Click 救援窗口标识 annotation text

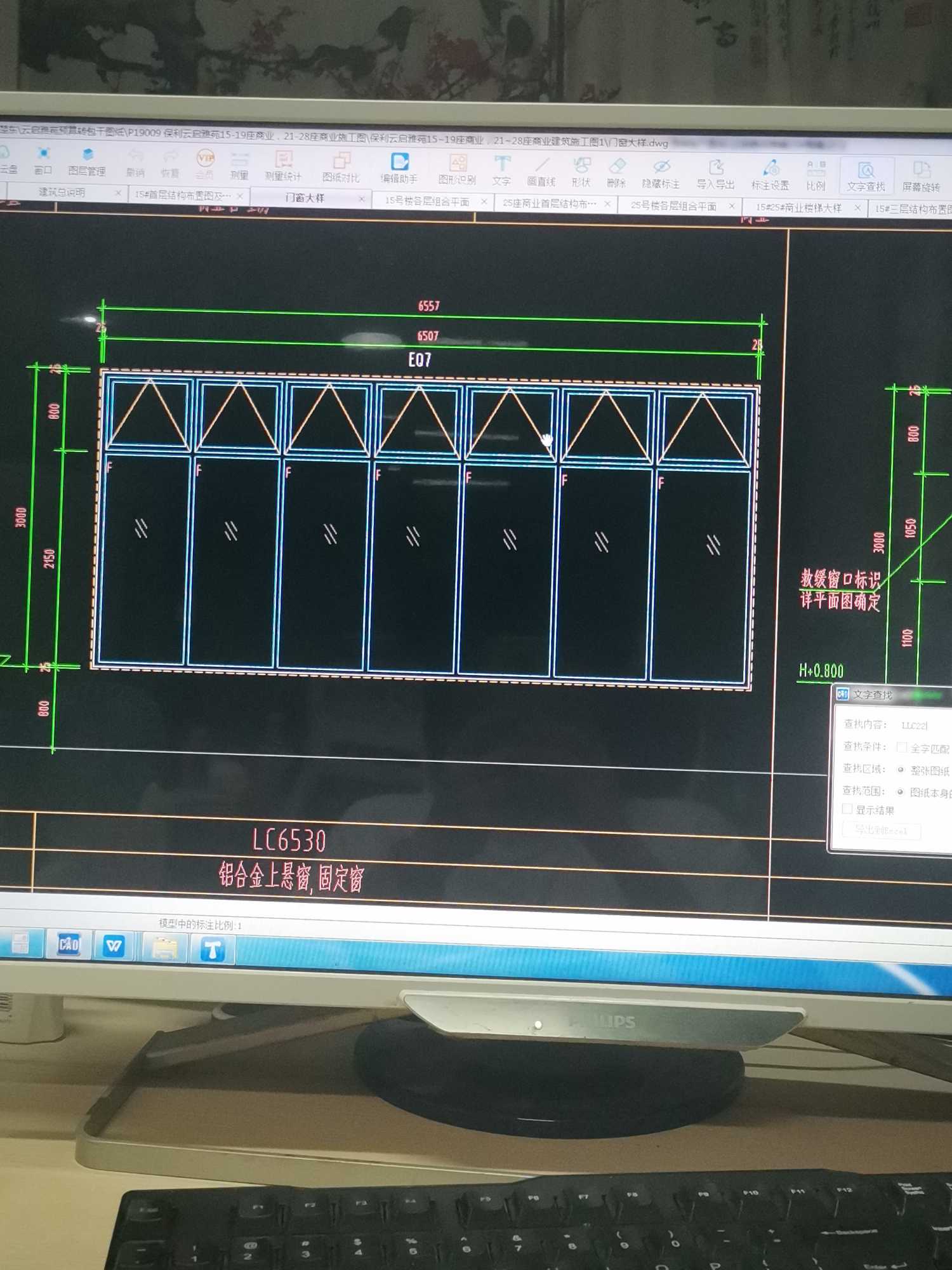[840, 579]
